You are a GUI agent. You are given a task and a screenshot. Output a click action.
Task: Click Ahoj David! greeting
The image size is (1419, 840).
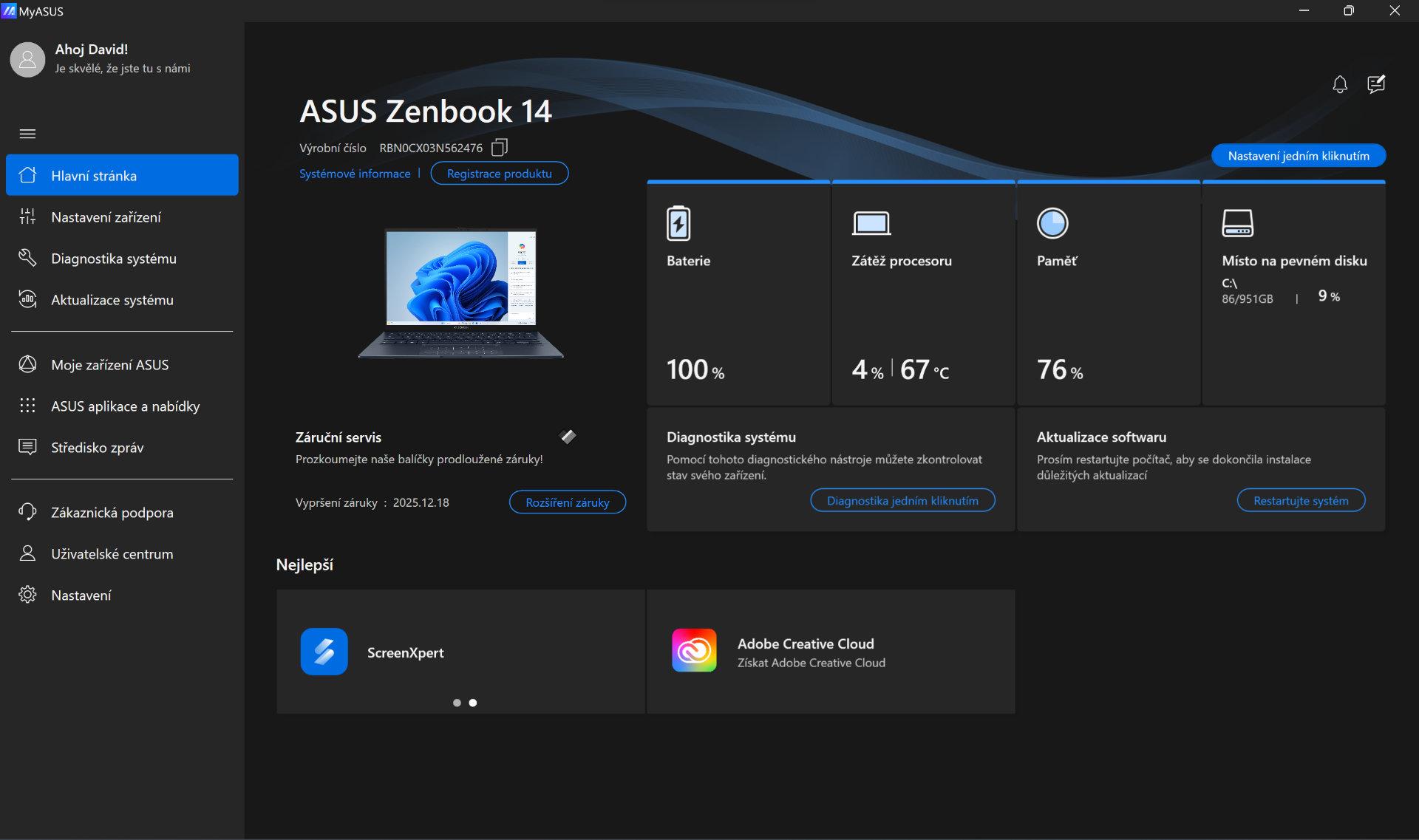pos(92,49)
